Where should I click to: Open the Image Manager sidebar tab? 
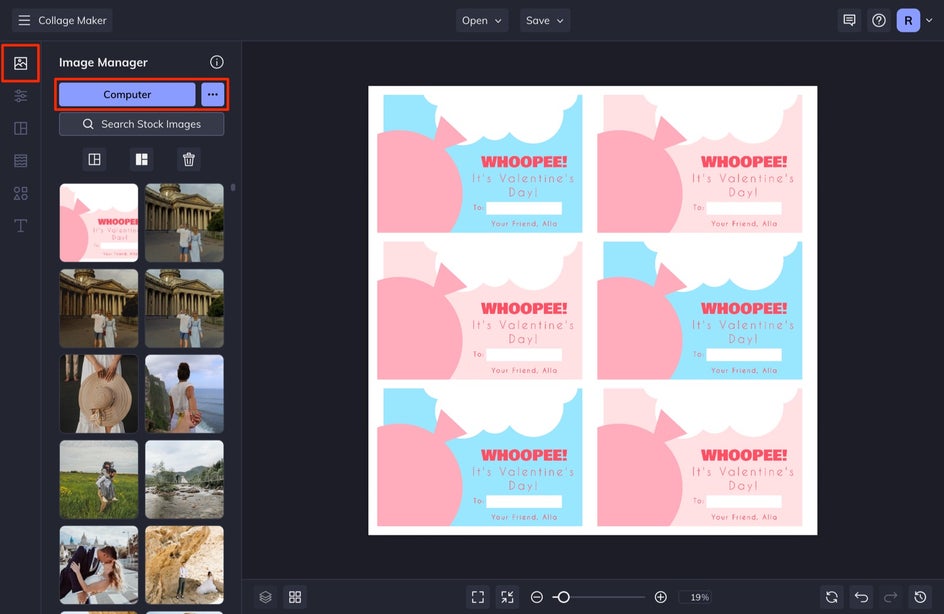pyautogui.click(x=20, y=63)
